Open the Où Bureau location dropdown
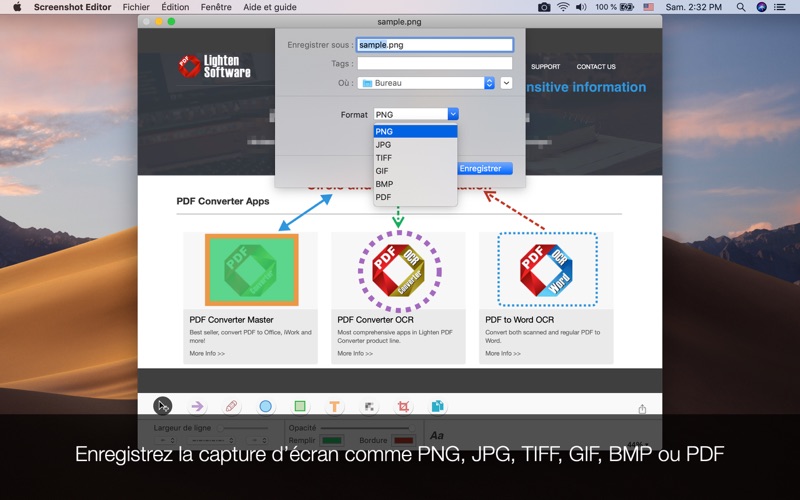 pos(426,83)
